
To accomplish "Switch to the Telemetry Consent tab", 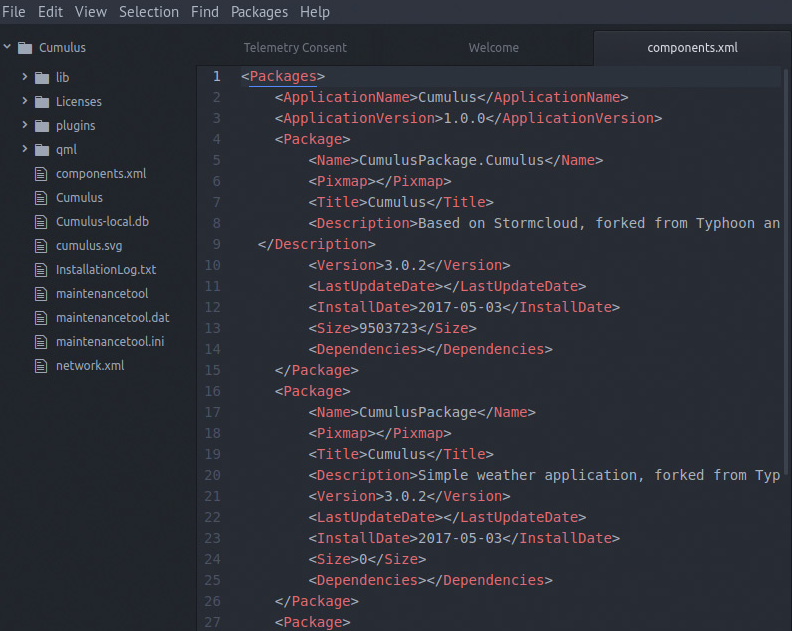I will tap(295, 47).
